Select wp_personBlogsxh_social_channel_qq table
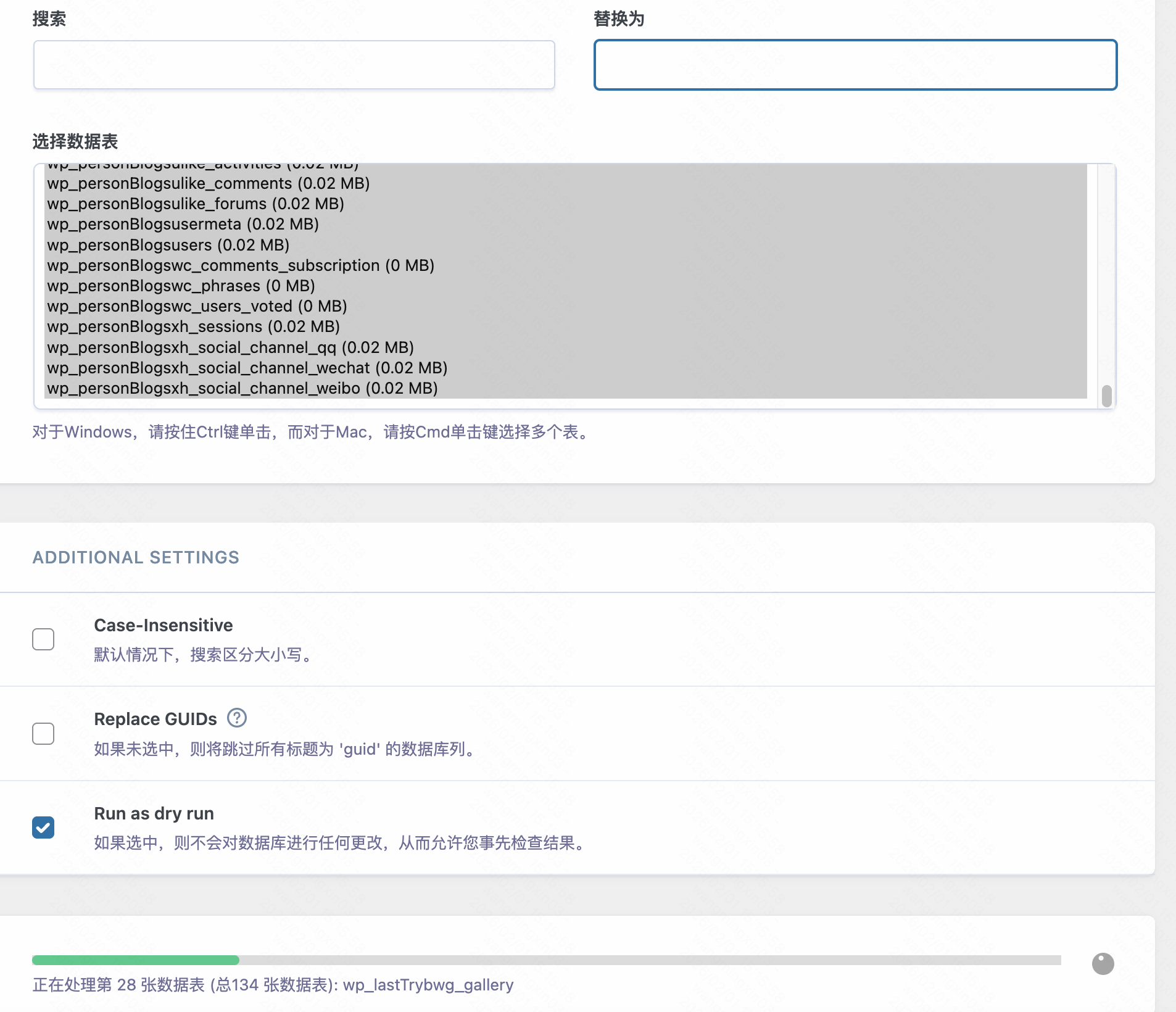The width and height of the screenshot is (1176, 1012). point(230,347)
